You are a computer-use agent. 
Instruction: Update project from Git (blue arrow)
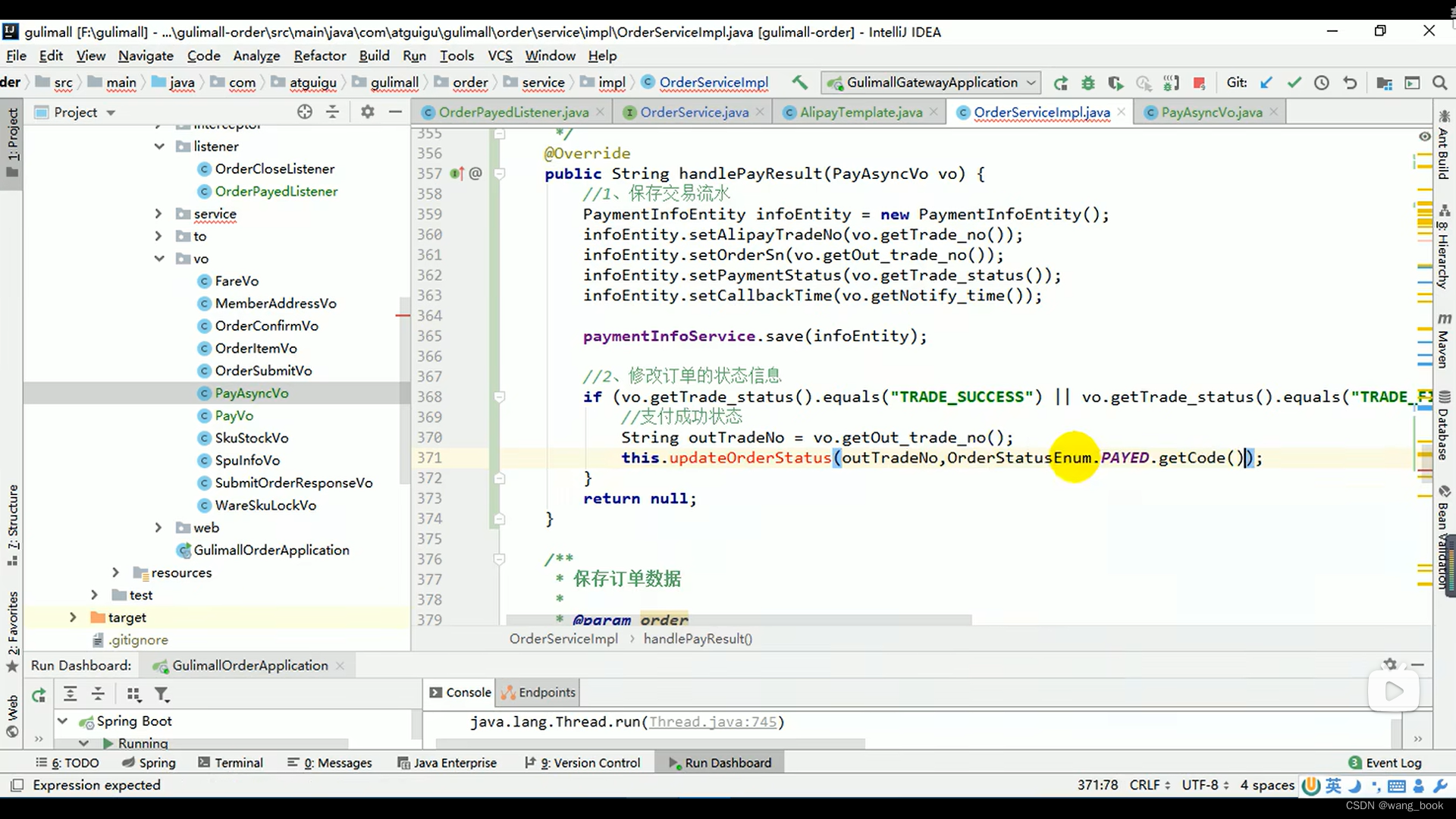point(1266,83)
